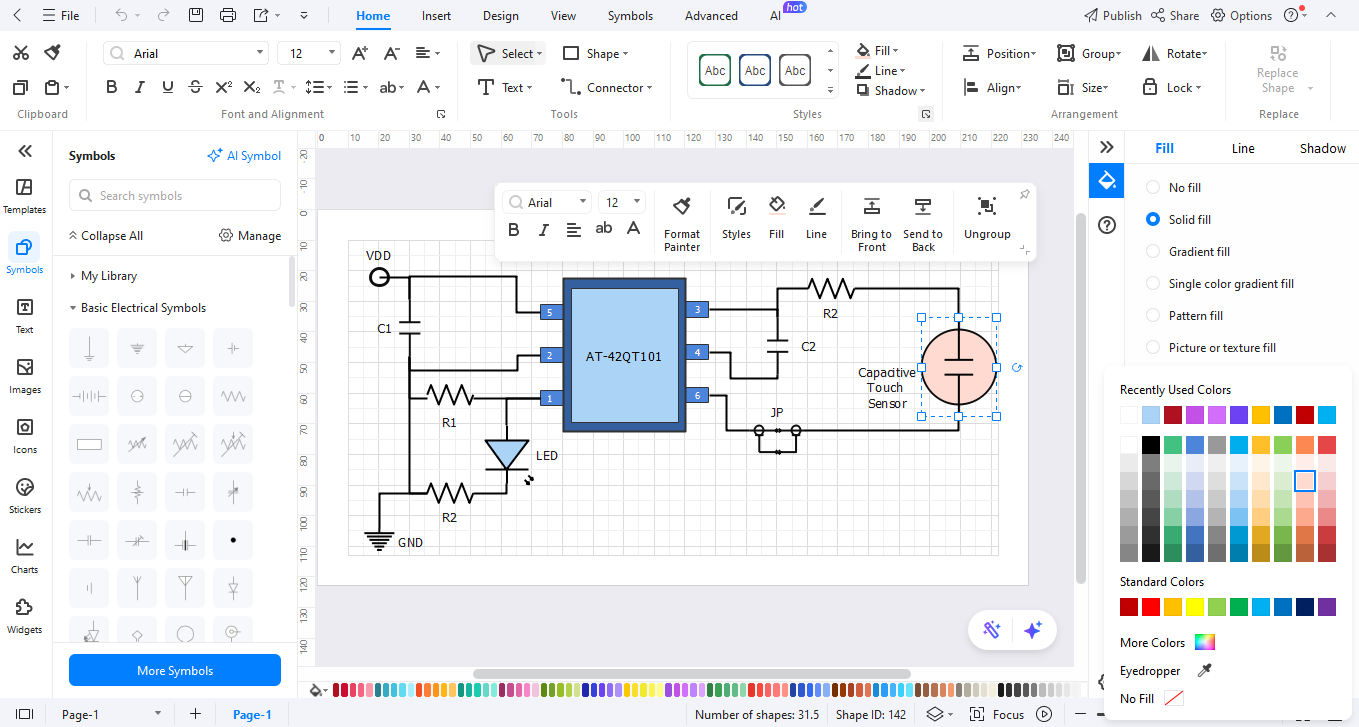Collapse the left sidebar with double chevron
Image resolution: width=1359 pixels, height=727 pixels.
tap(25, 151)
